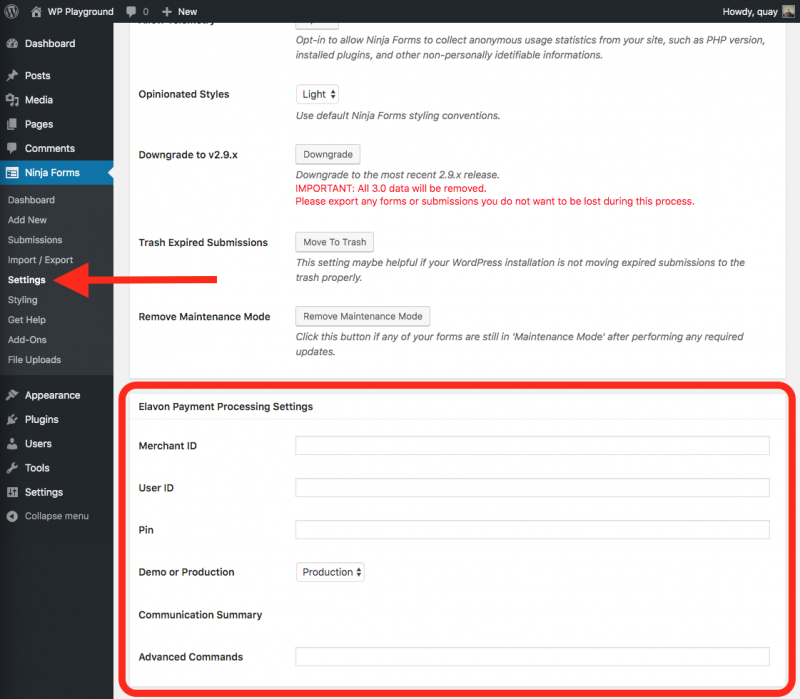Change the Demo or Production dropdown

coord(330,571)
